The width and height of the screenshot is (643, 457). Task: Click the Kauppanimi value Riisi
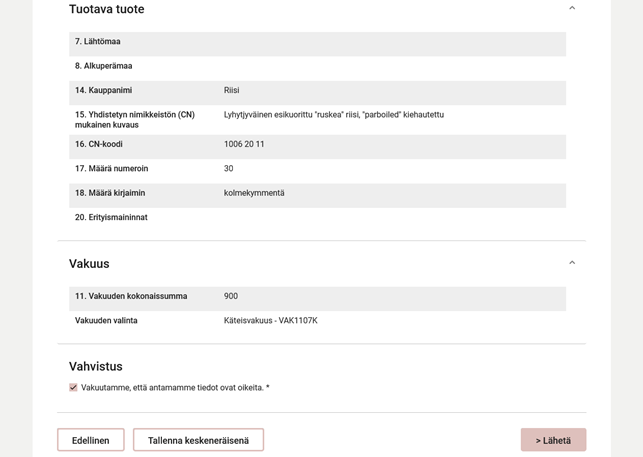pos(231,91)
